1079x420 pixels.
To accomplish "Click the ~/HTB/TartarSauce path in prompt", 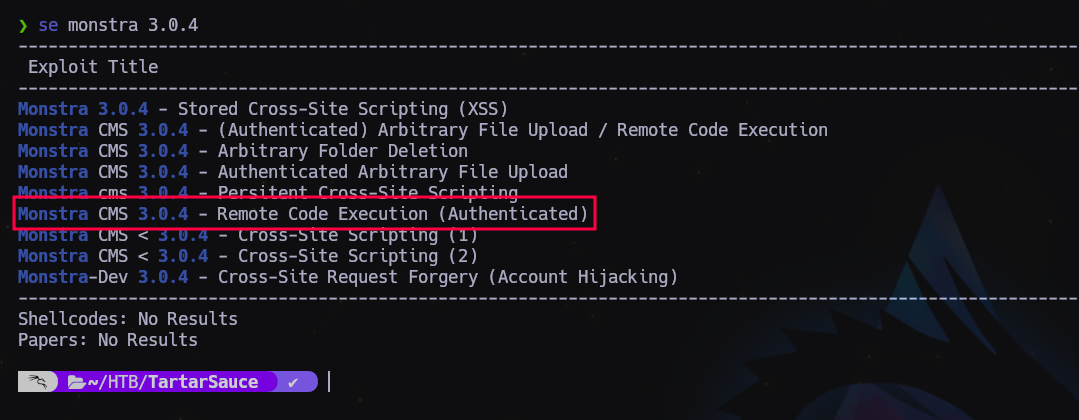I will coord(172,382).
